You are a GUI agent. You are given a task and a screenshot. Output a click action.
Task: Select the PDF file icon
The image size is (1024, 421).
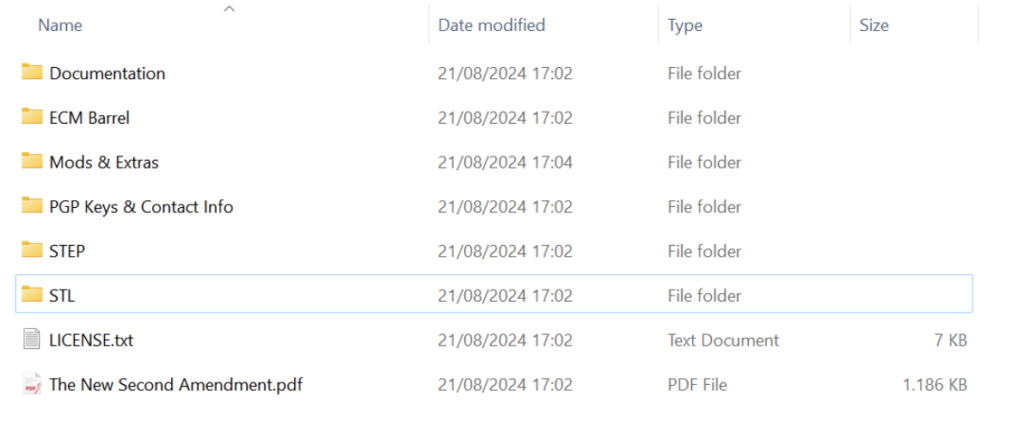pyautogui.click(x=32, y=384)
